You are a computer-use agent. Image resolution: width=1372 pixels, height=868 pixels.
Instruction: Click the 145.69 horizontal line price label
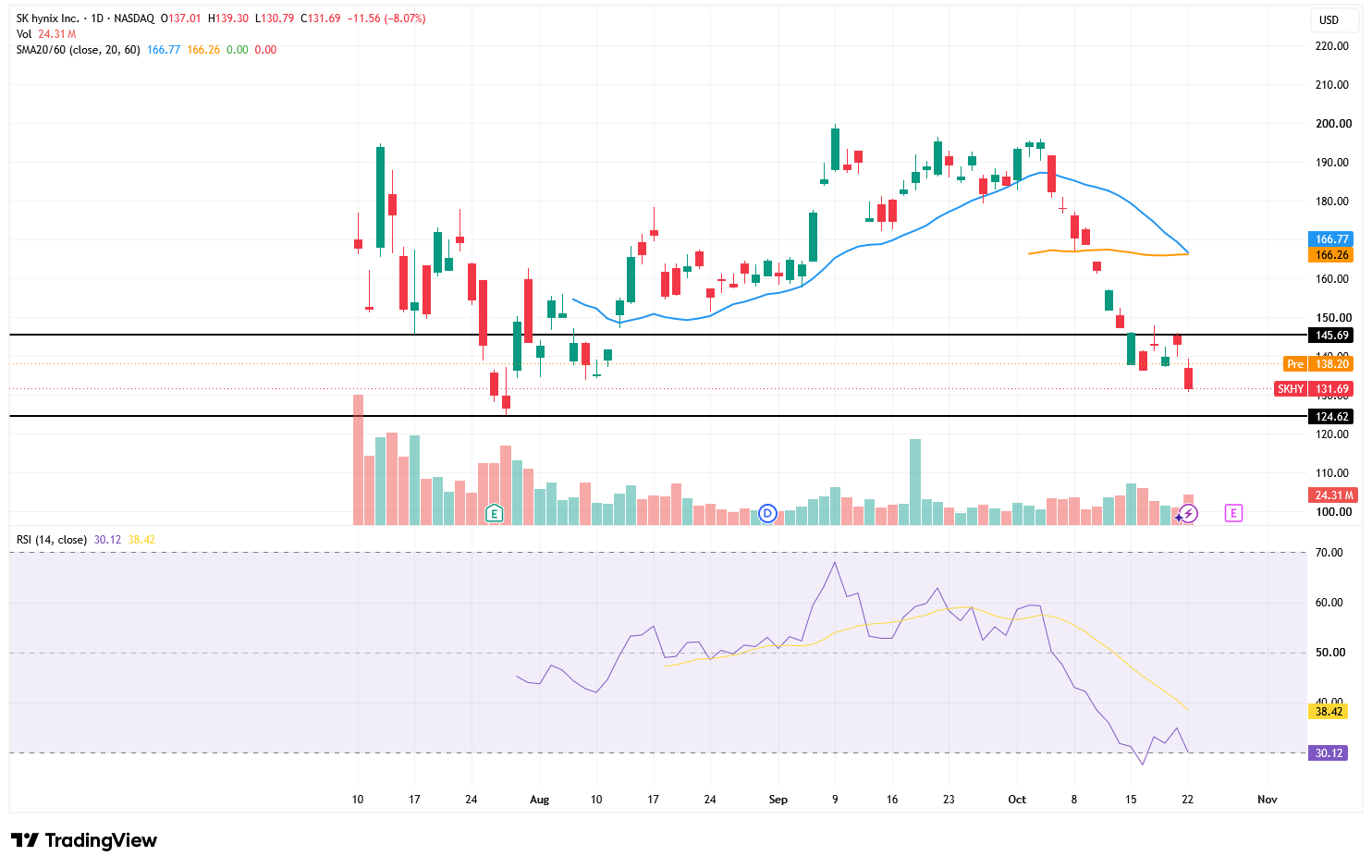1331,336
